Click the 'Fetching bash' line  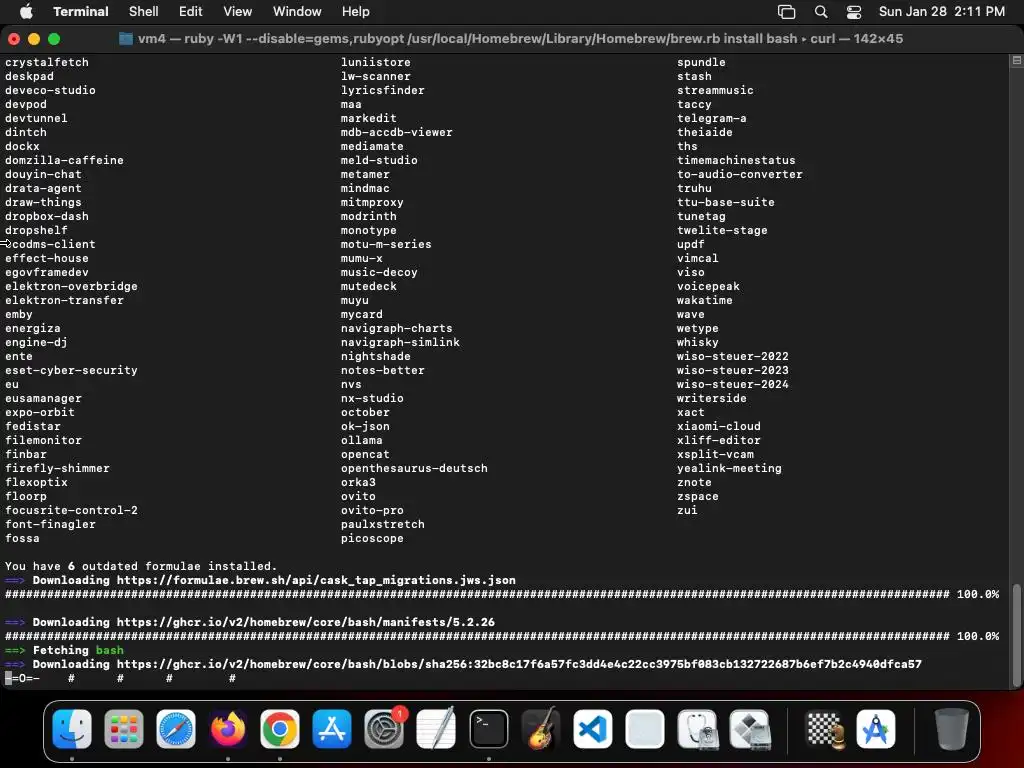coord(64,650)
